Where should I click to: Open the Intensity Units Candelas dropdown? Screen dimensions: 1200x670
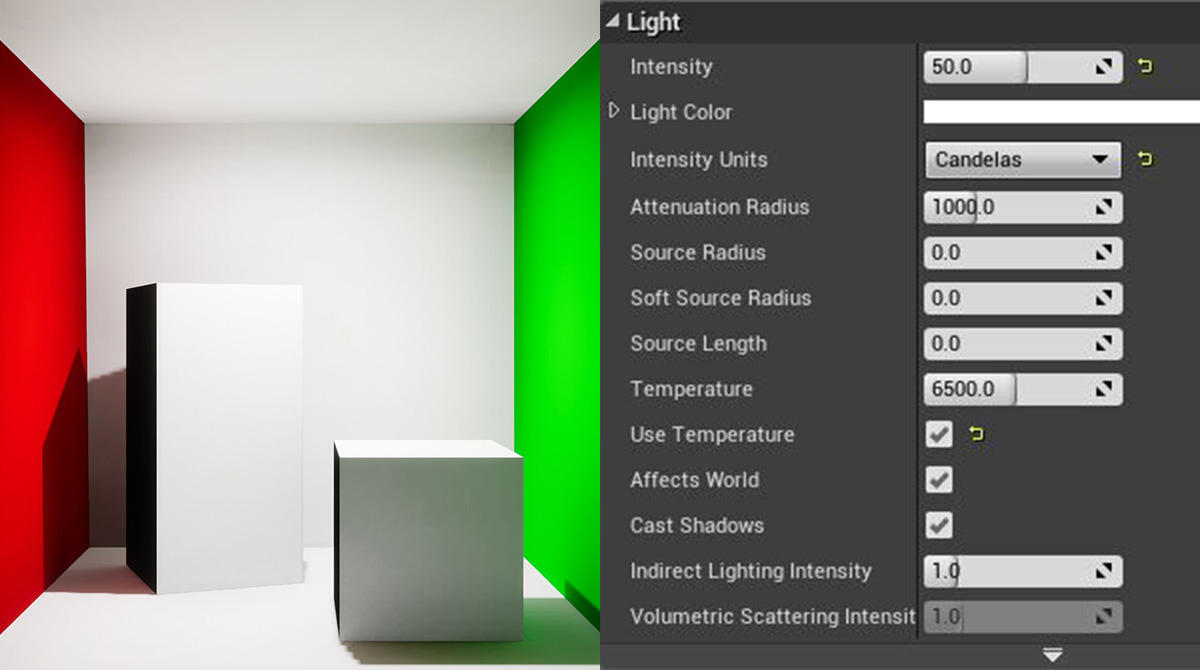[1022, 160]
